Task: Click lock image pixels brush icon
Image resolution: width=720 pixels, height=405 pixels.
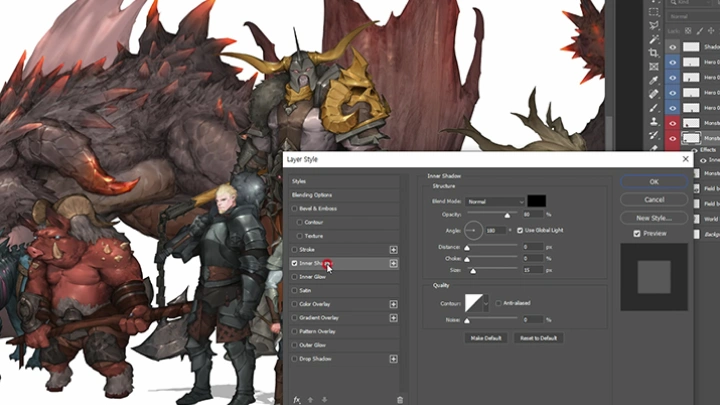Action: [x=700, y=31]
